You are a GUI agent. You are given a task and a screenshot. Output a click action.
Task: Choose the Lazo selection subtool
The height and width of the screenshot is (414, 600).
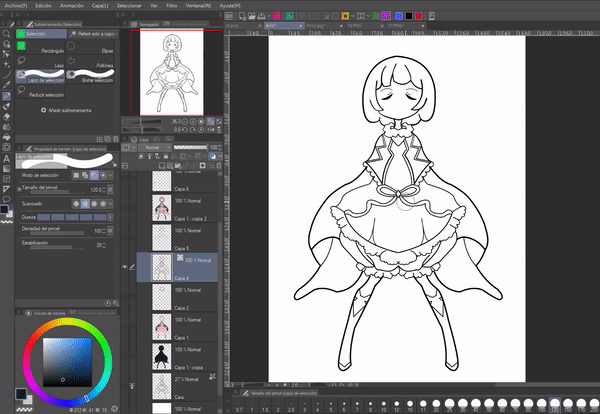(41, 60)
